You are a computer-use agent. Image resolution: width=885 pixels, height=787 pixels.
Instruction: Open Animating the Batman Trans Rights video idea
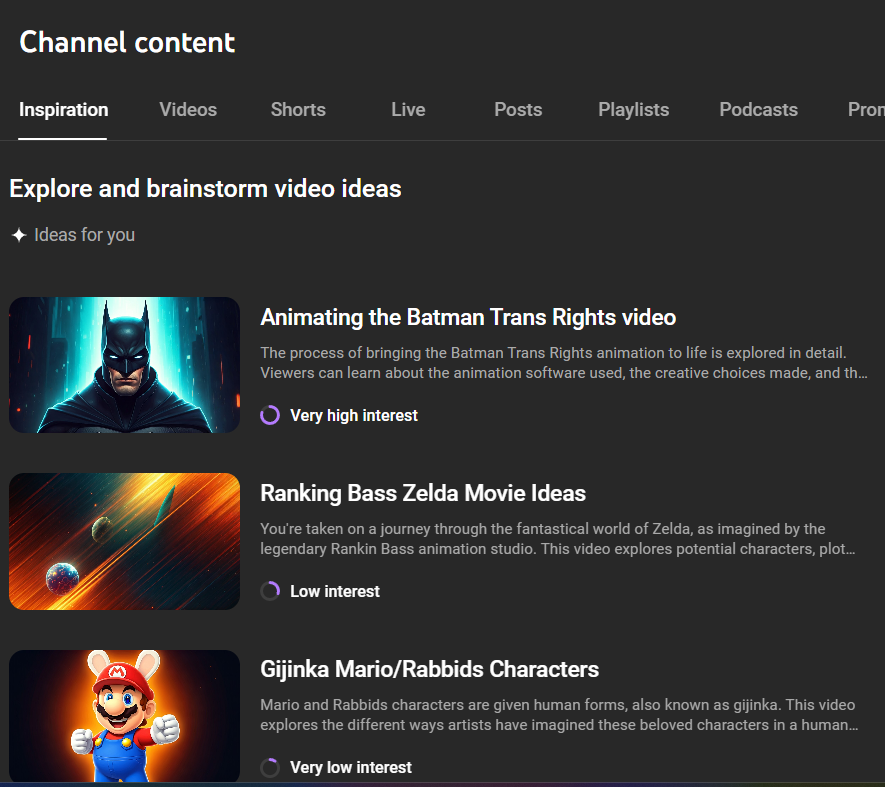(468, 317)
